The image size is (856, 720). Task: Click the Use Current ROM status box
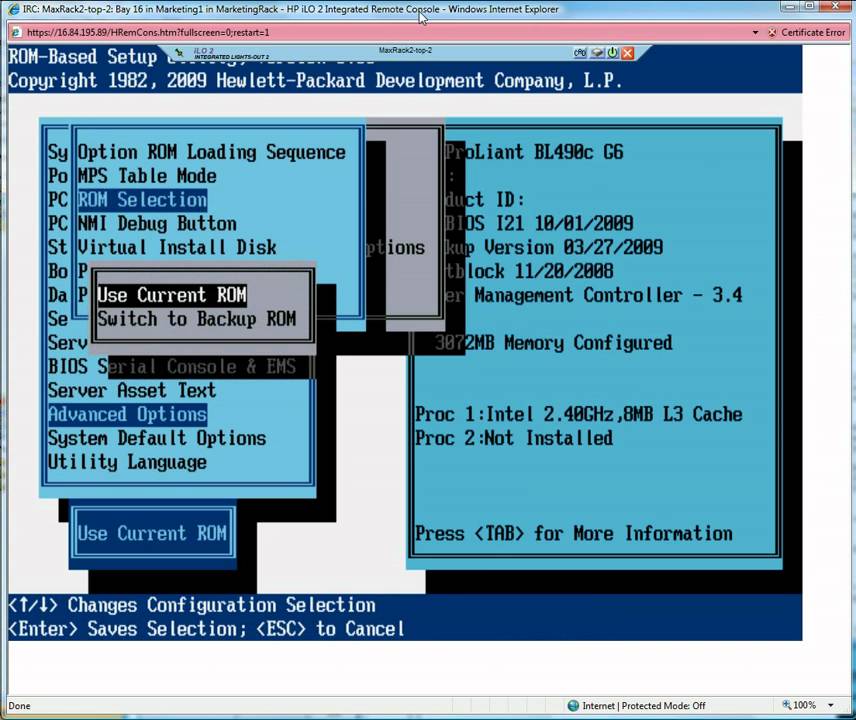tap(152, 533)
